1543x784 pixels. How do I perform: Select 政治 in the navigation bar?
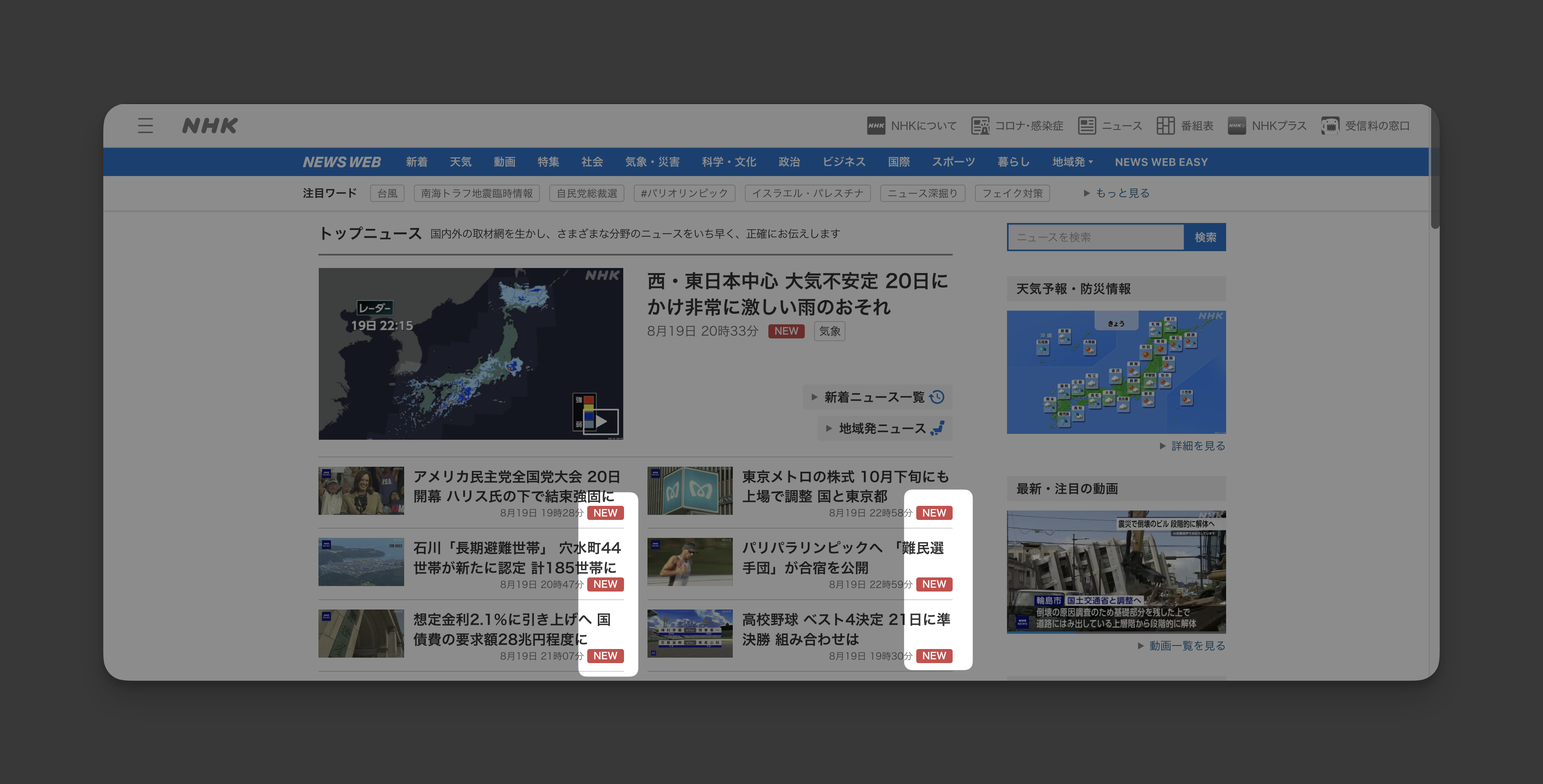tap(789, 162)
